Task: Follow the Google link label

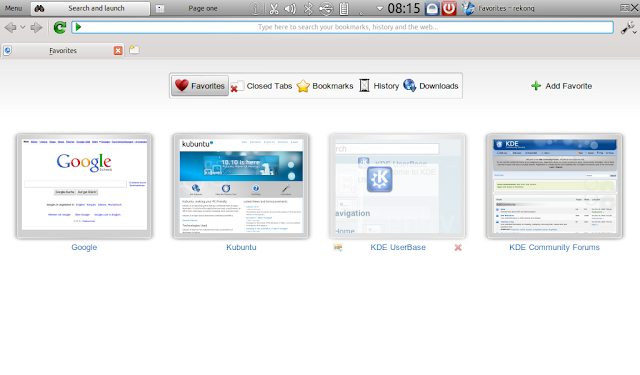Action: click(84, 247)
